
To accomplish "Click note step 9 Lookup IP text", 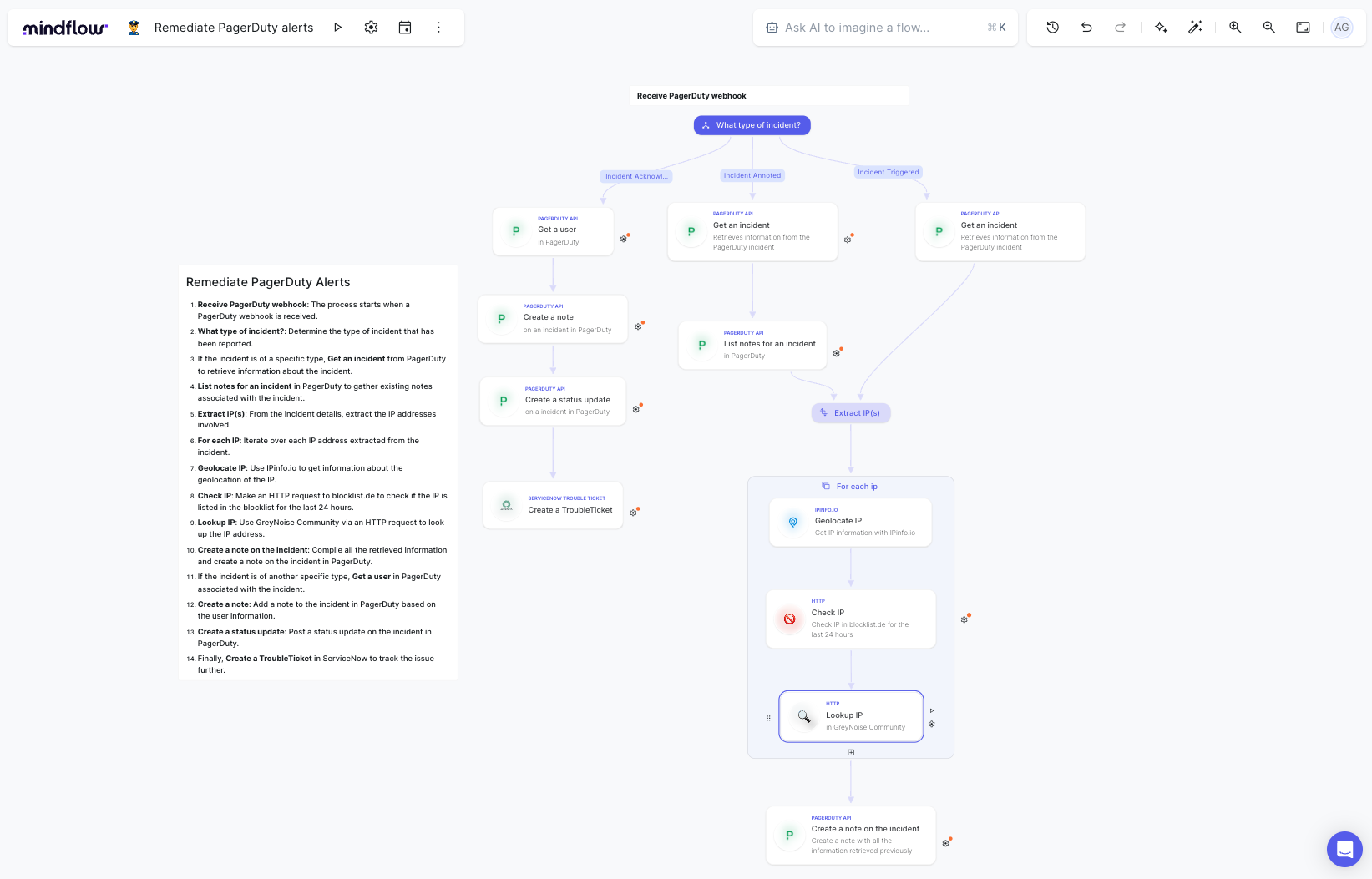I will click(x=322, y=528).
